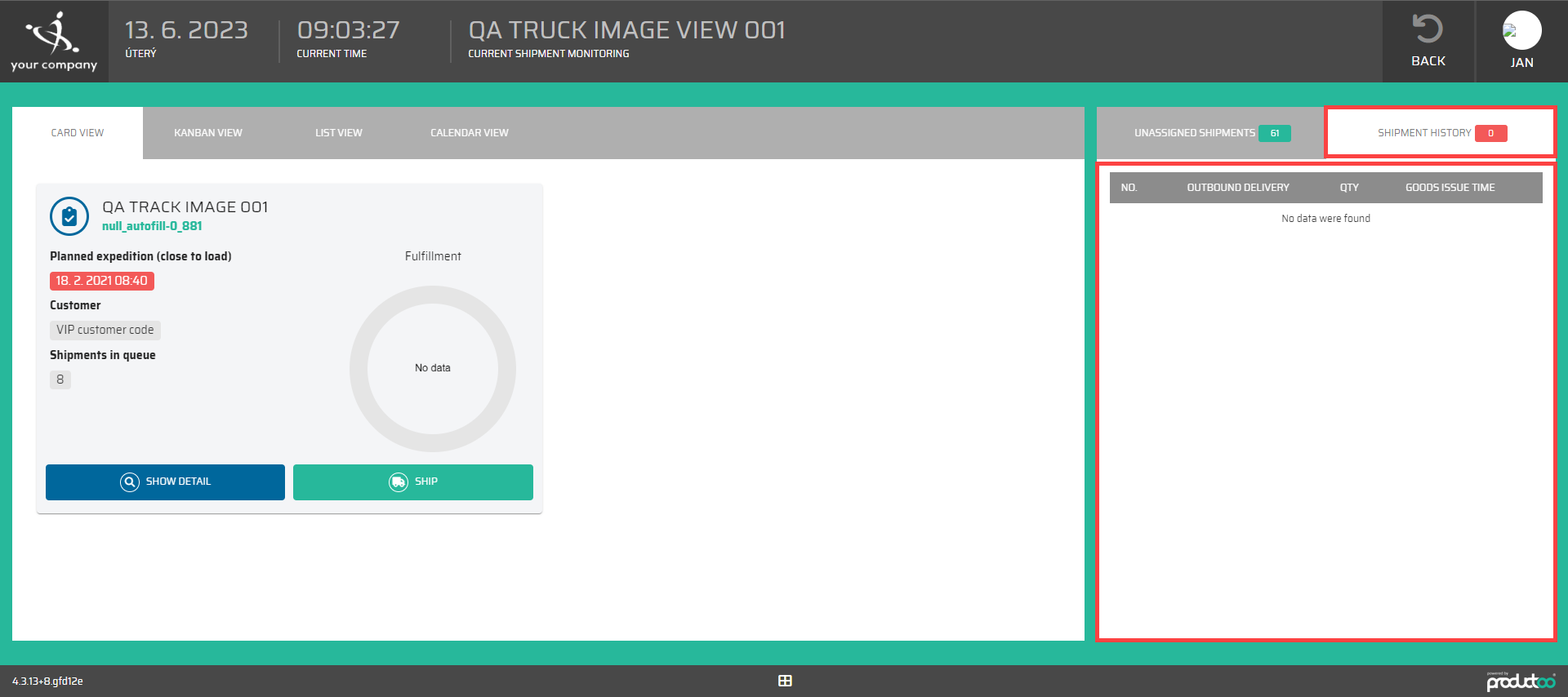Click the Productoo logo in footer
Screen dimensions: 1568x697
tap(1520, 681)
